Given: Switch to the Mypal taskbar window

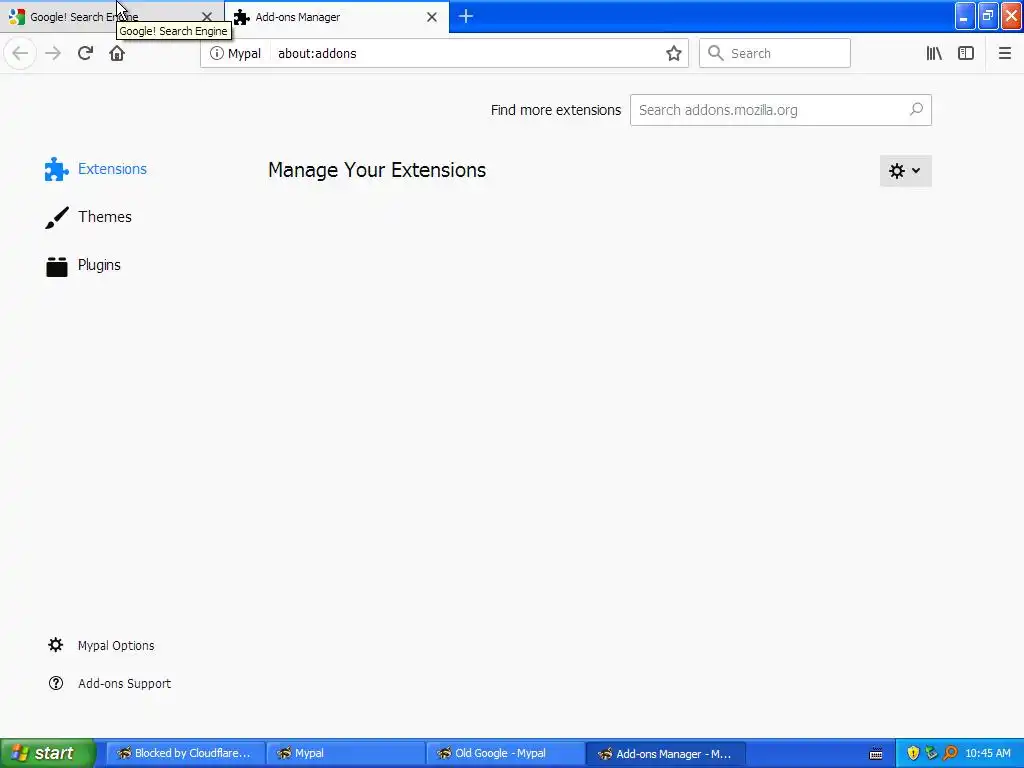Looking at the screenshot, I should tap(345, 754).
